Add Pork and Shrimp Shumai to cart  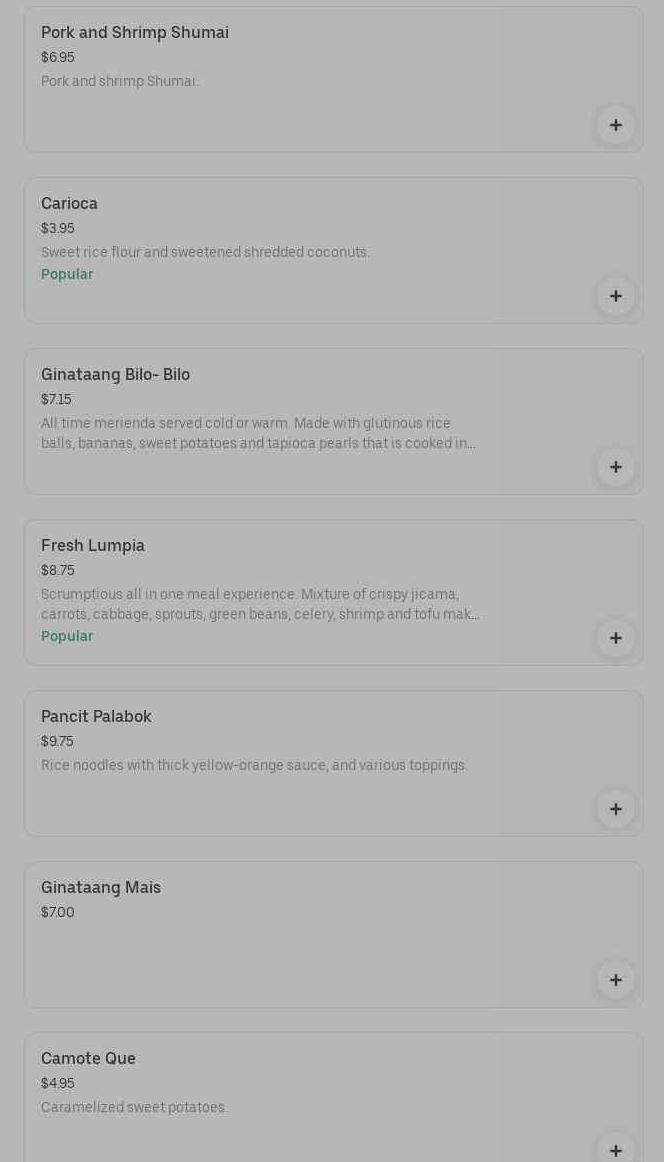click(615, 125)
